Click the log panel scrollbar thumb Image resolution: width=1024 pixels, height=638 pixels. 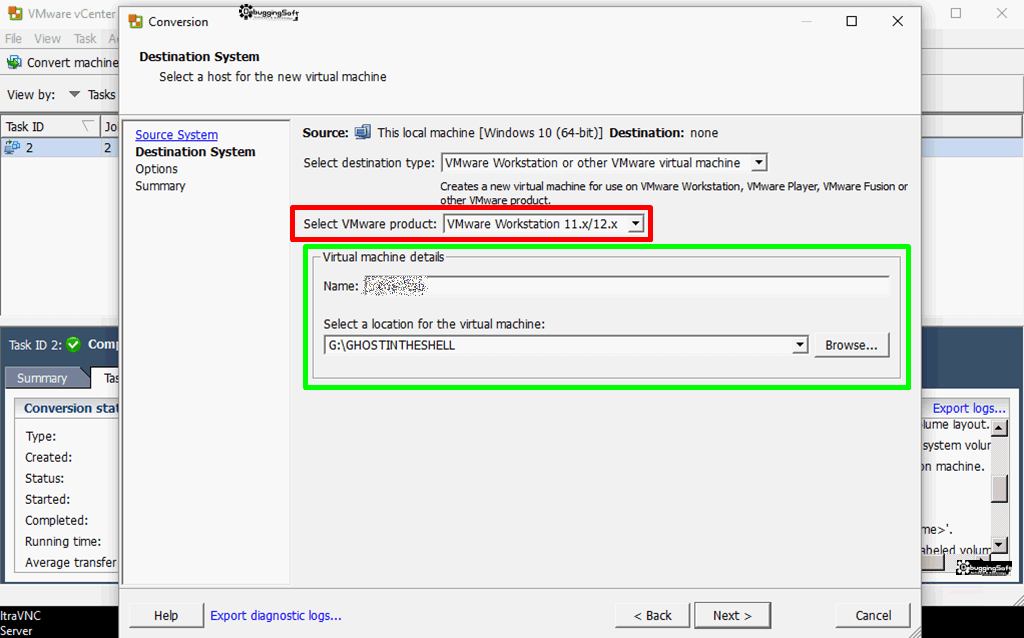[x=999, y=490]
